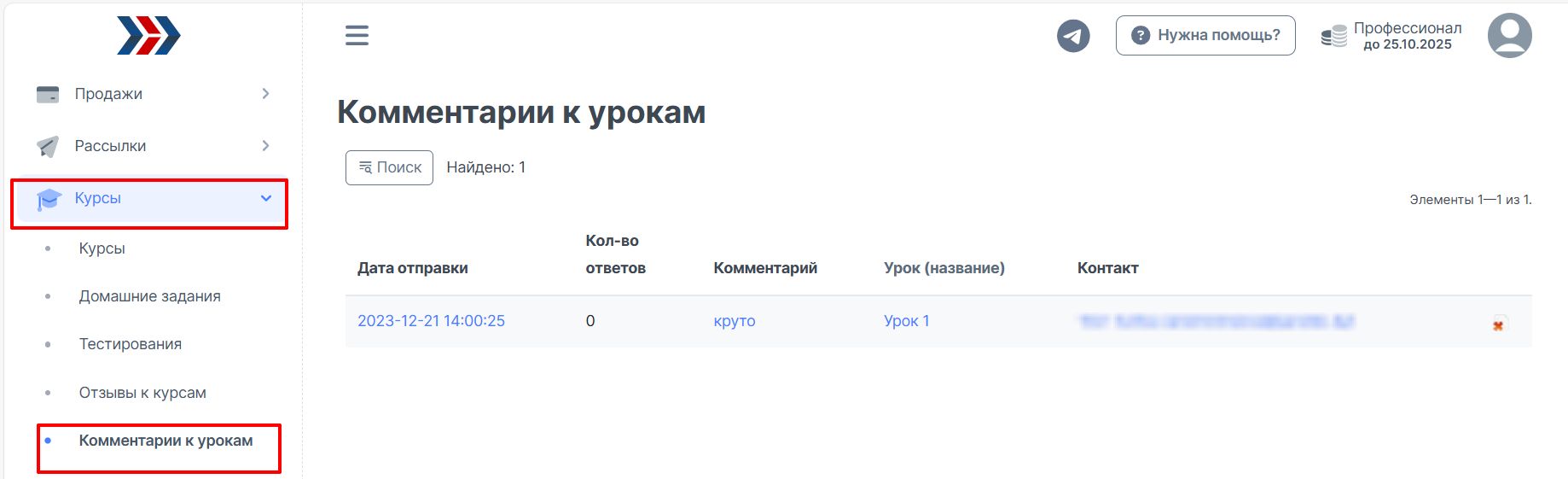
Task: Open the comment text 'круто'
Action: tap(735, 321)
